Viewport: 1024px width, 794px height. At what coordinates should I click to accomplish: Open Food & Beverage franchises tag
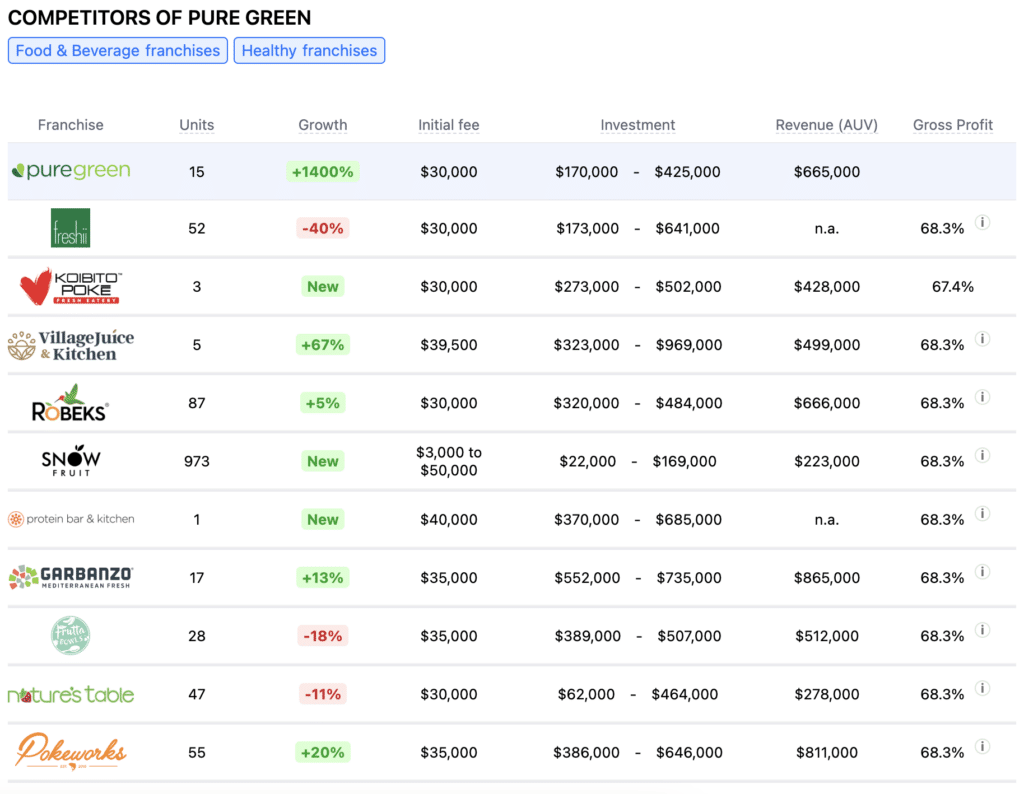(x=118, y=50)
